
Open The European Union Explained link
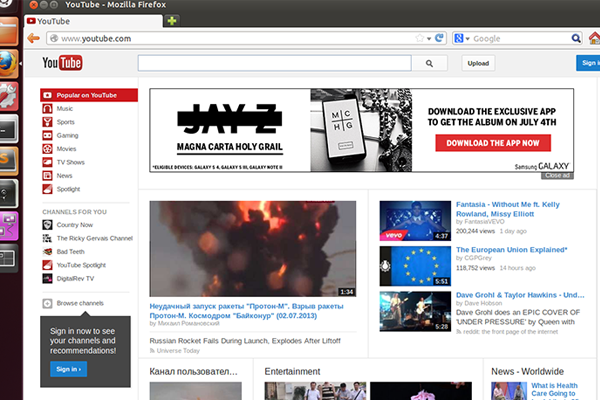tap(511, 250)
